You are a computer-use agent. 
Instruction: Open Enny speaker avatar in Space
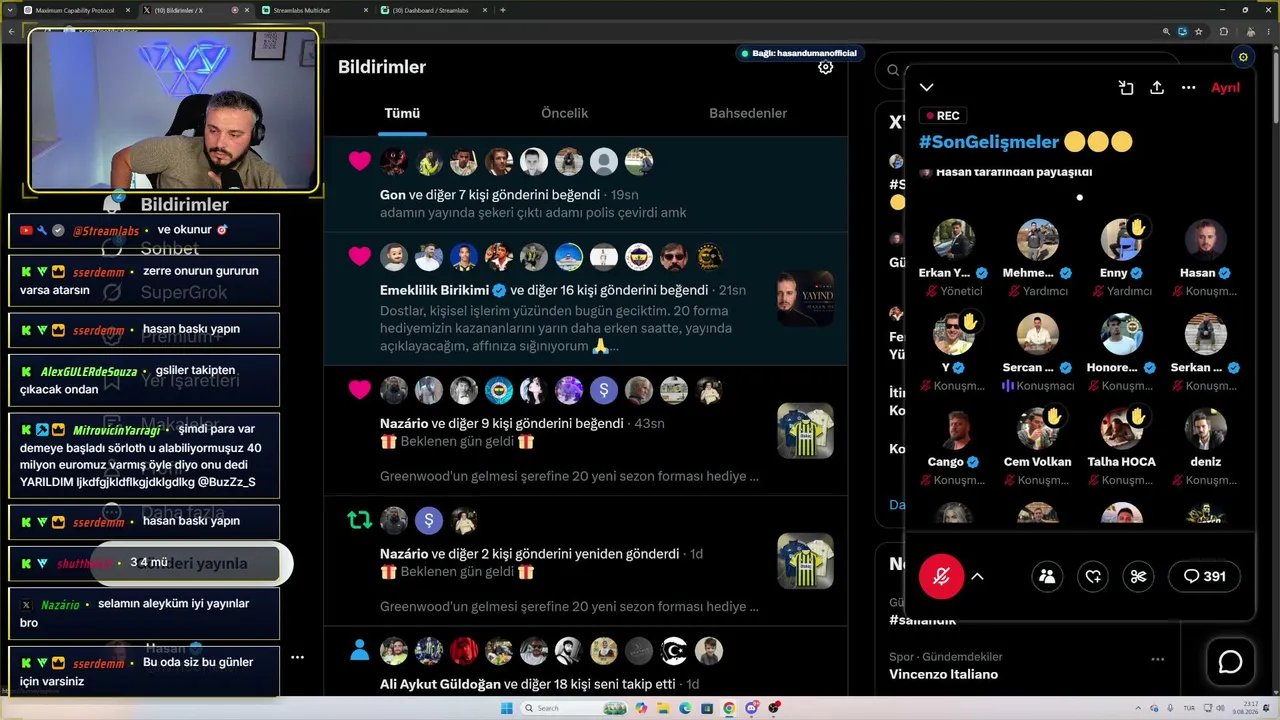[1122, 240]
